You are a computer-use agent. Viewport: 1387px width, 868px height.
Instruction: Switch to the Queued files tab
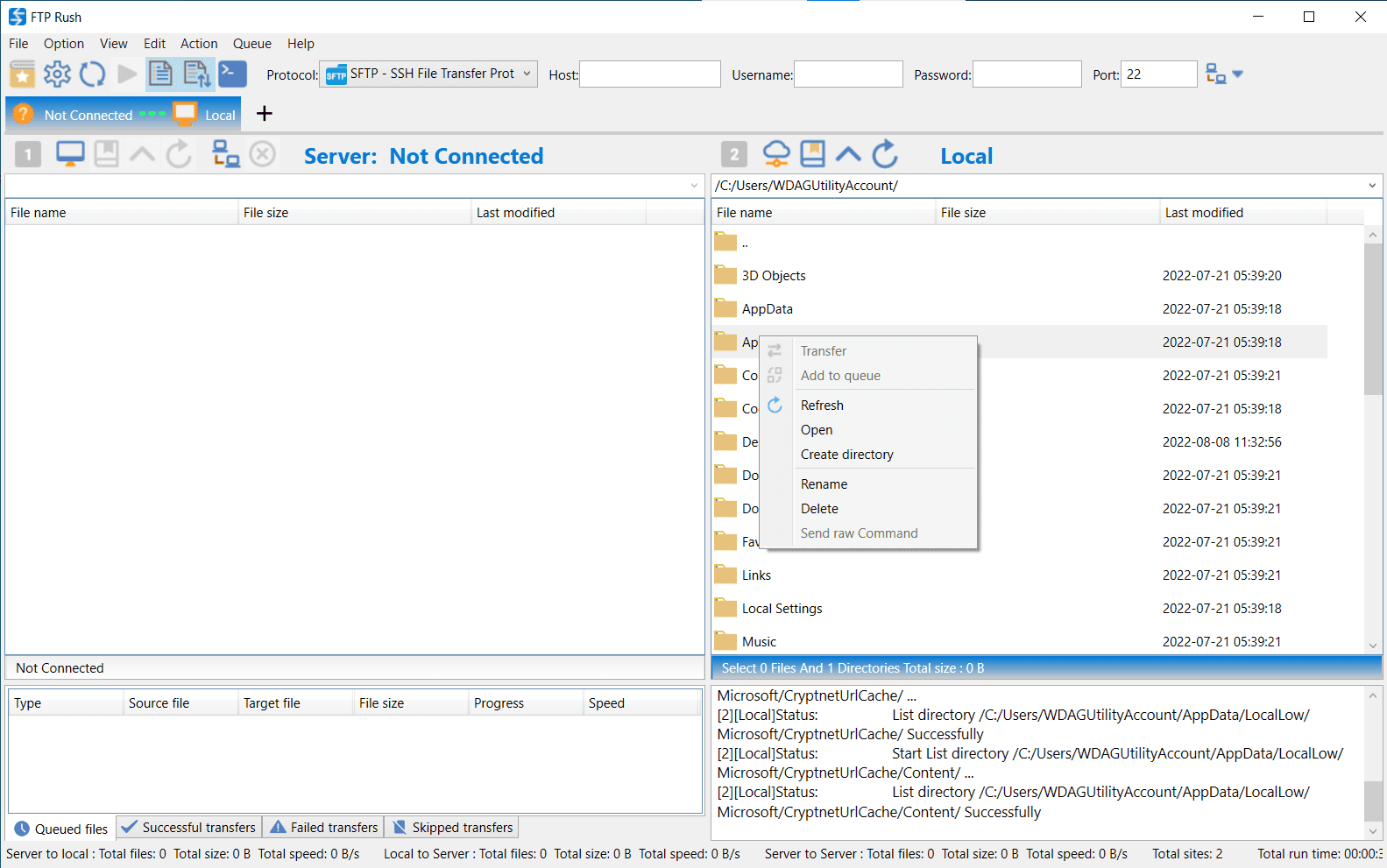[62, 829]
